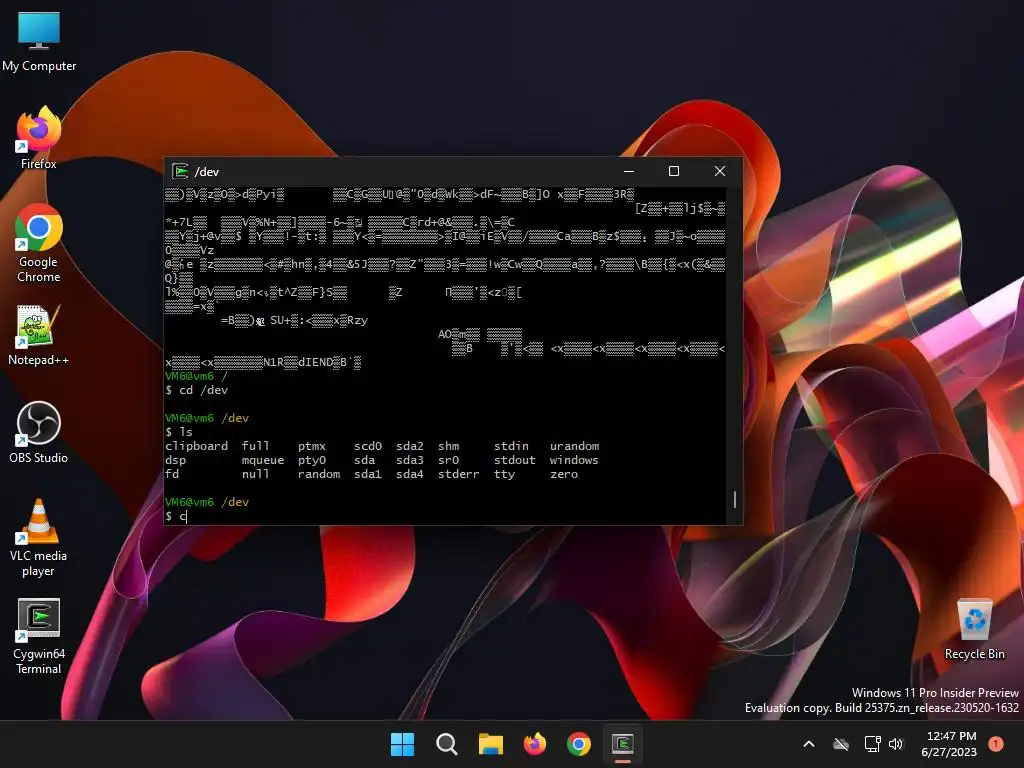Open the My Computer desktop icon
Screen dimensions: 1024x768
39,42
